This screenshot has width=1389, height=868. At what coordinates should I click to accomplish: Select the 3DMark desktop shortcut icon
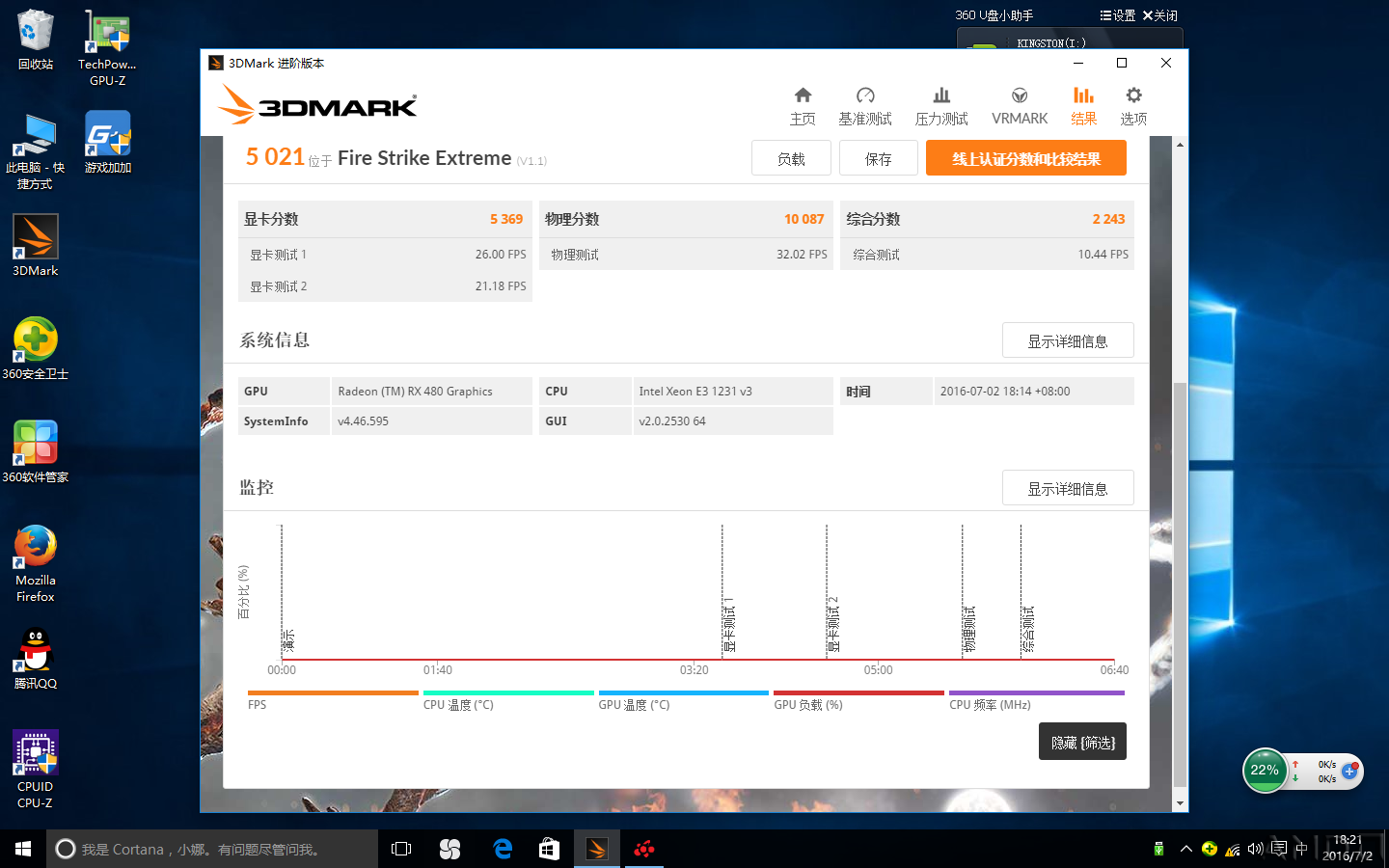pyautogui.click(x=36, y=246)
